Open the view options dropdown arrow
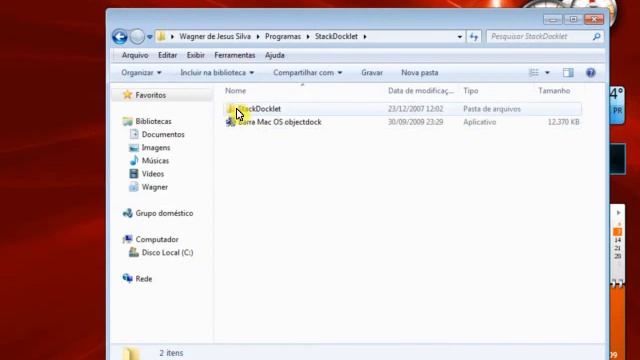Screen dimensions: 640x360 (x=547, y=73)
